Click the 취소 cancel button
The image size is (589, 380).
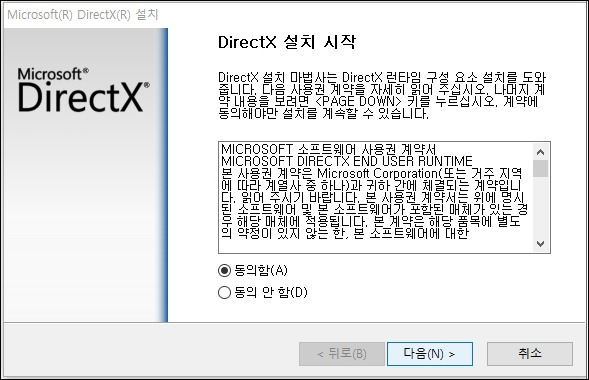tap(530, 354)
